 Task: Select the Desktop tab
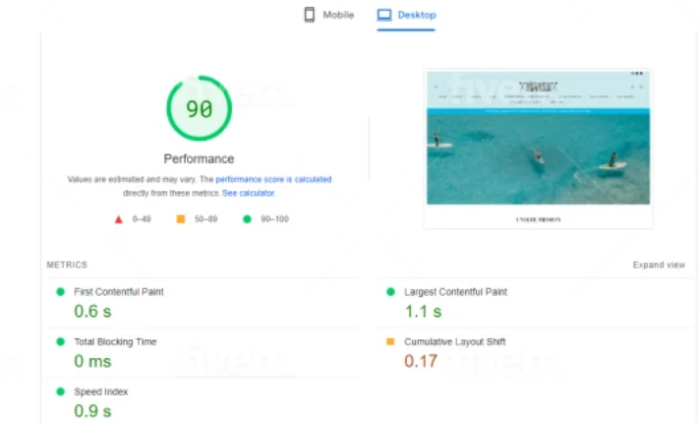(406, 15)
